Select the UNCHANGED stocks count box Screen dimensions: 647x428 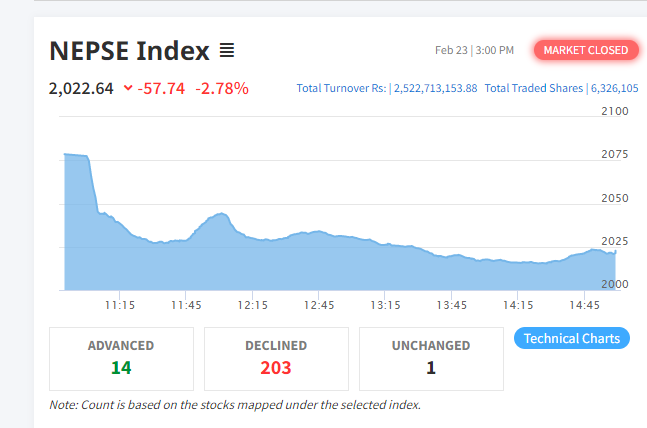tap(431, 358)
